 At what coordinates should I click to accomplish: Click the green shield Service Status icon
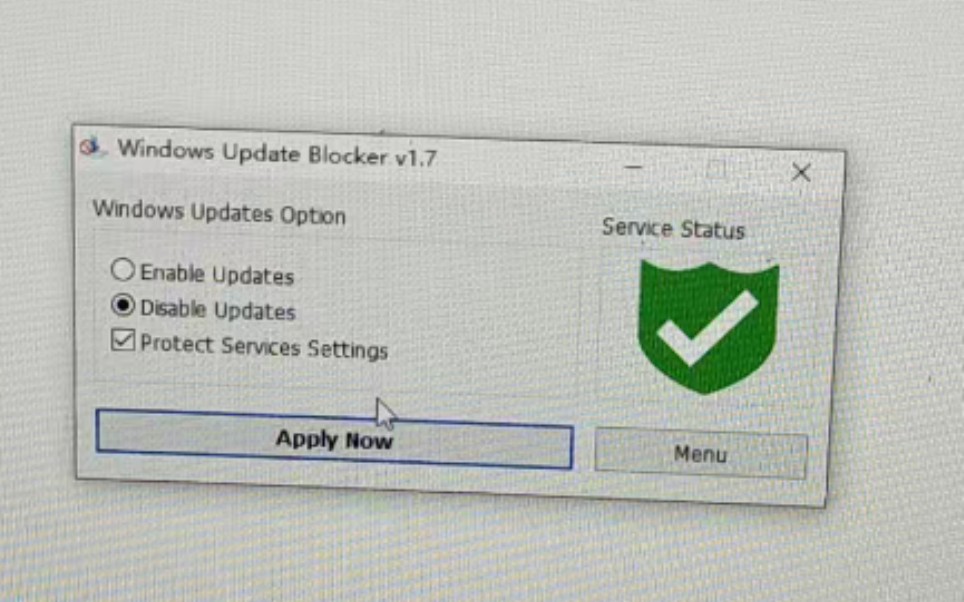(708, 327)
